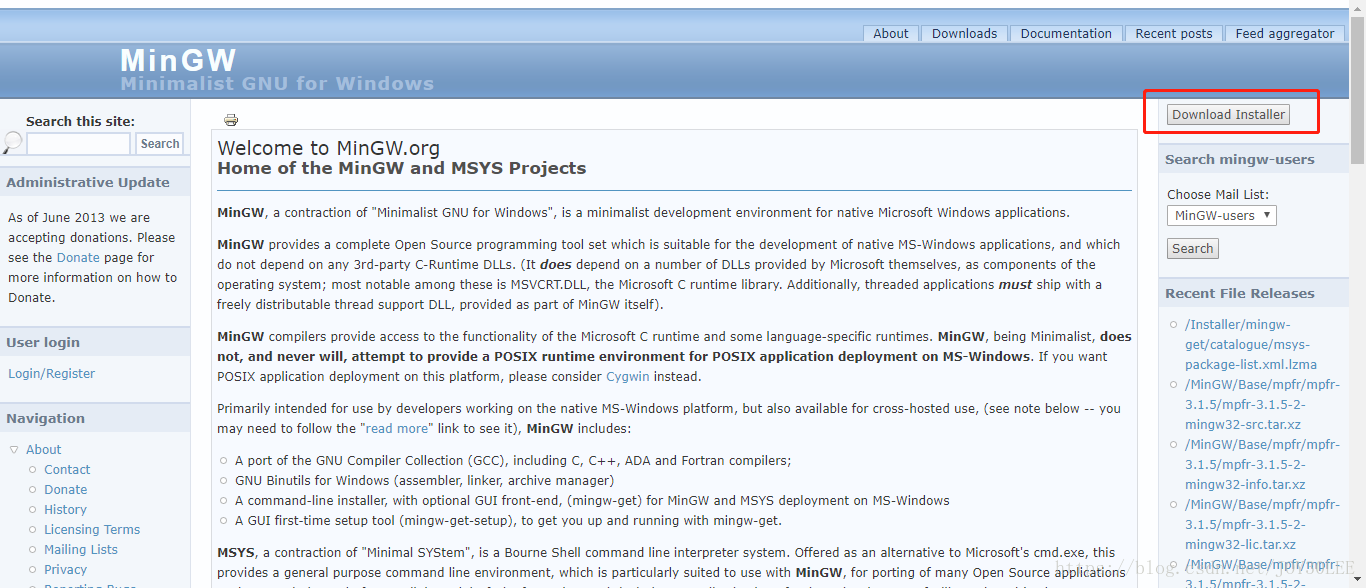This screenshot has height=588, width=1366.
Task: Click the Recent File Releases heading
Action: coord(1240,293)
